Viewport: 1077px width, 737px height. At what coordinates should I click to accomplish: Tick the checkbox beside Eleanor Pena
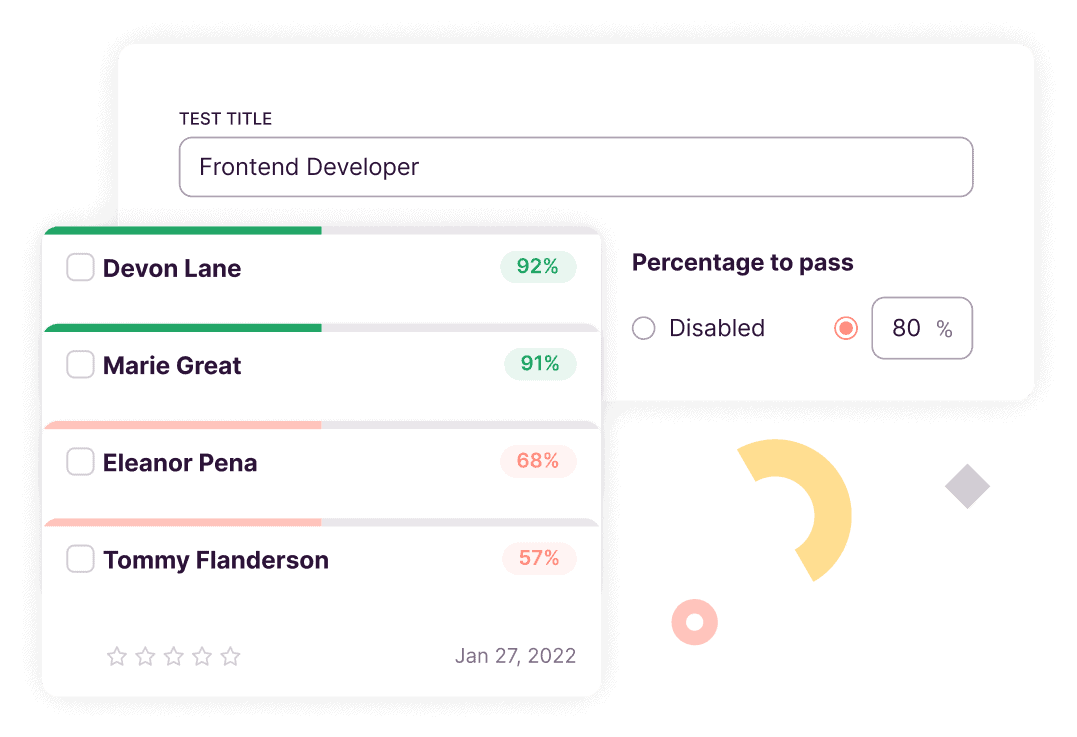pos(80,461)
